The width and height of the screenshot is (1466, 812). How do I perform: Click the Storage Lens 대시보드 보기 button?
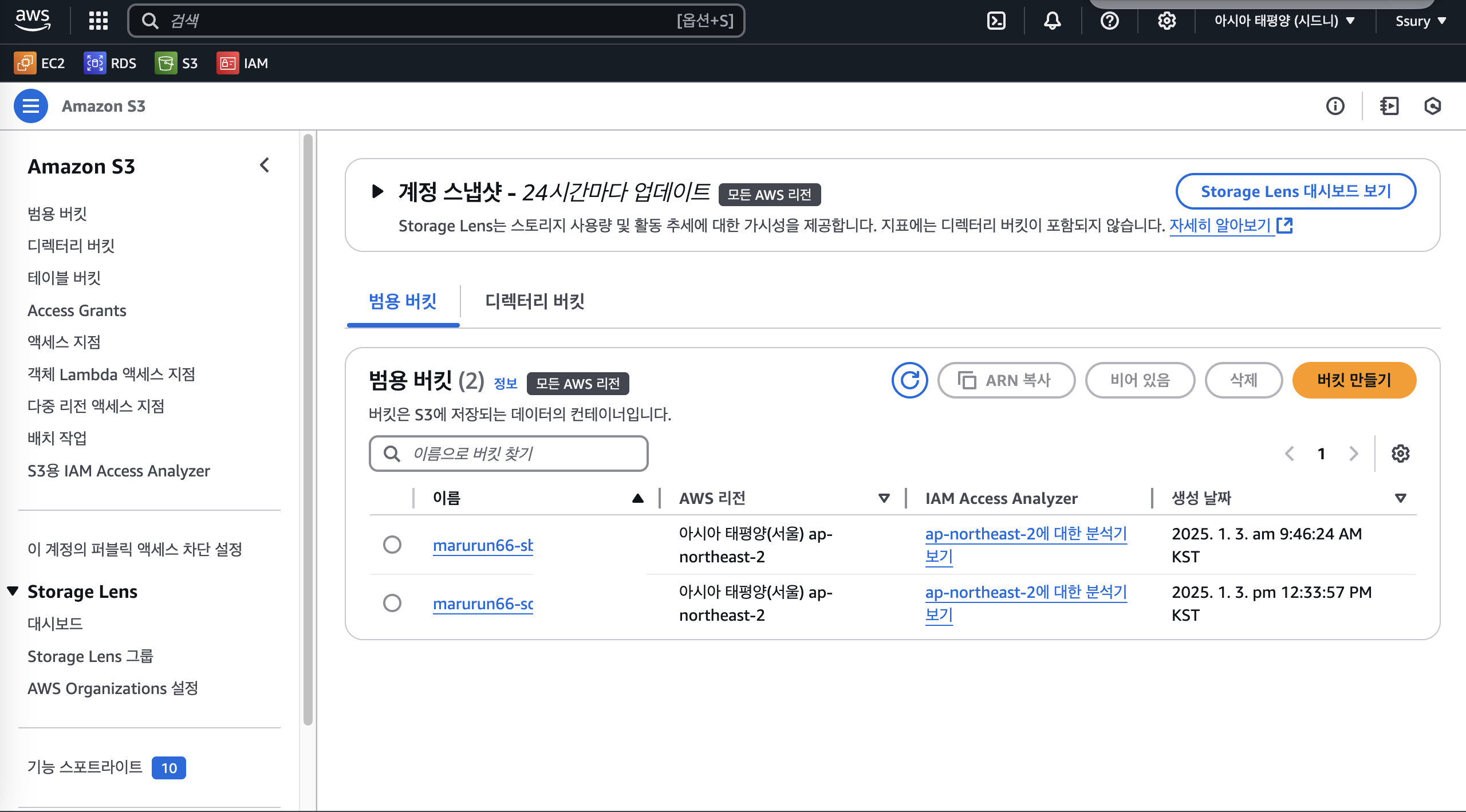click(x=1295, y=191)
